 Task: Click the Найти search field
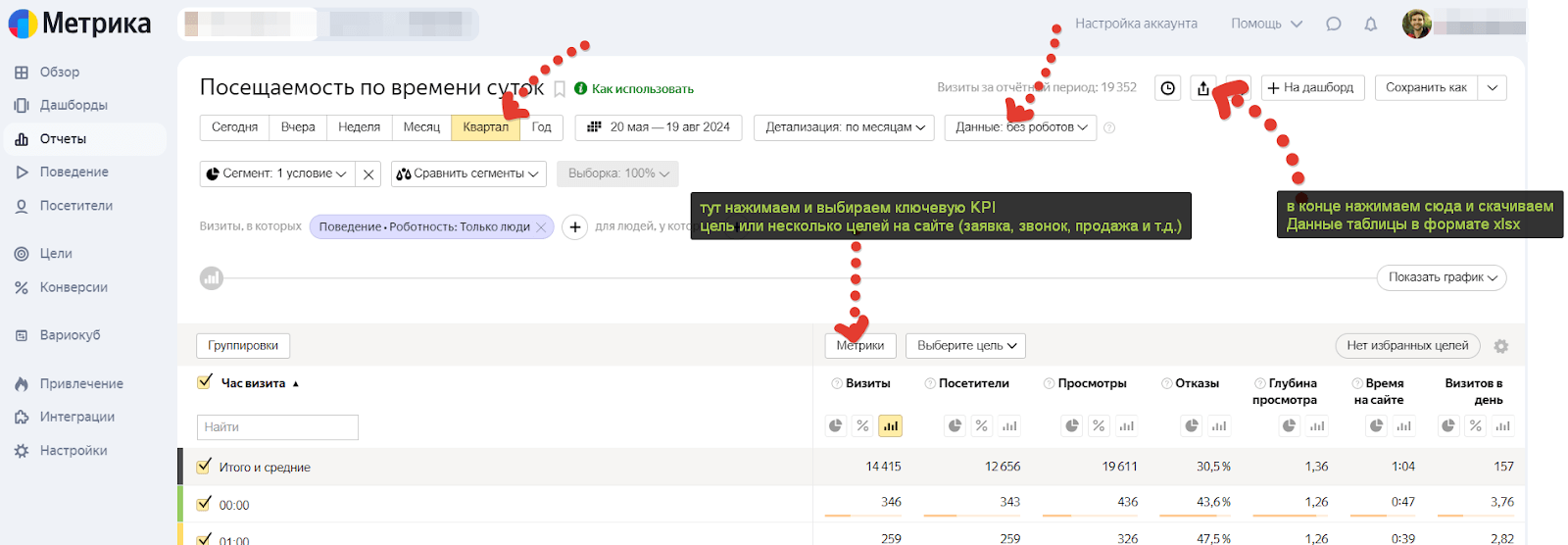click(277, 427)
